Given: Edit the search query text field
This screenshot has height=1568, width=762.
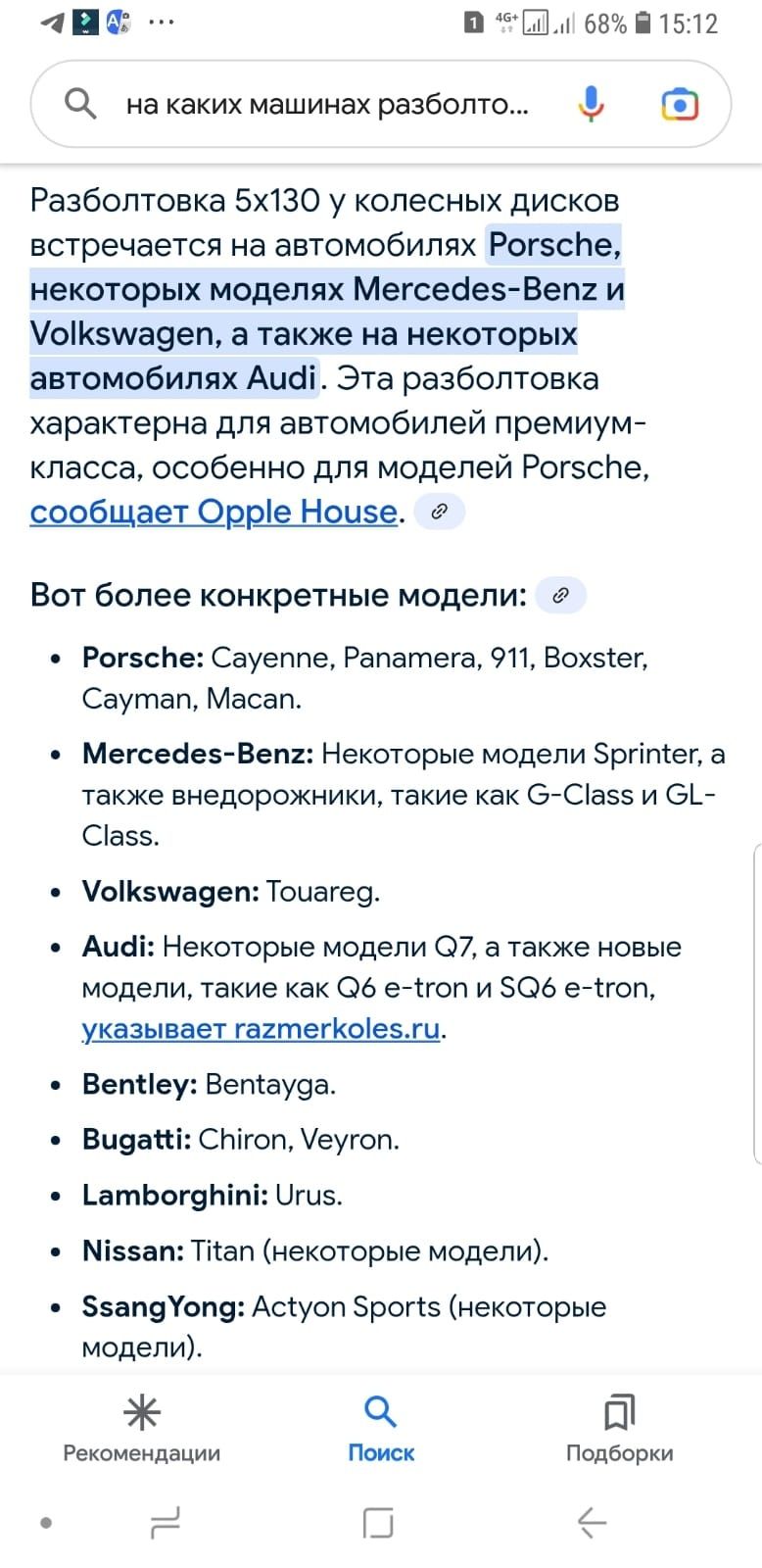Looking at the screenshot, I should point(327,104).
